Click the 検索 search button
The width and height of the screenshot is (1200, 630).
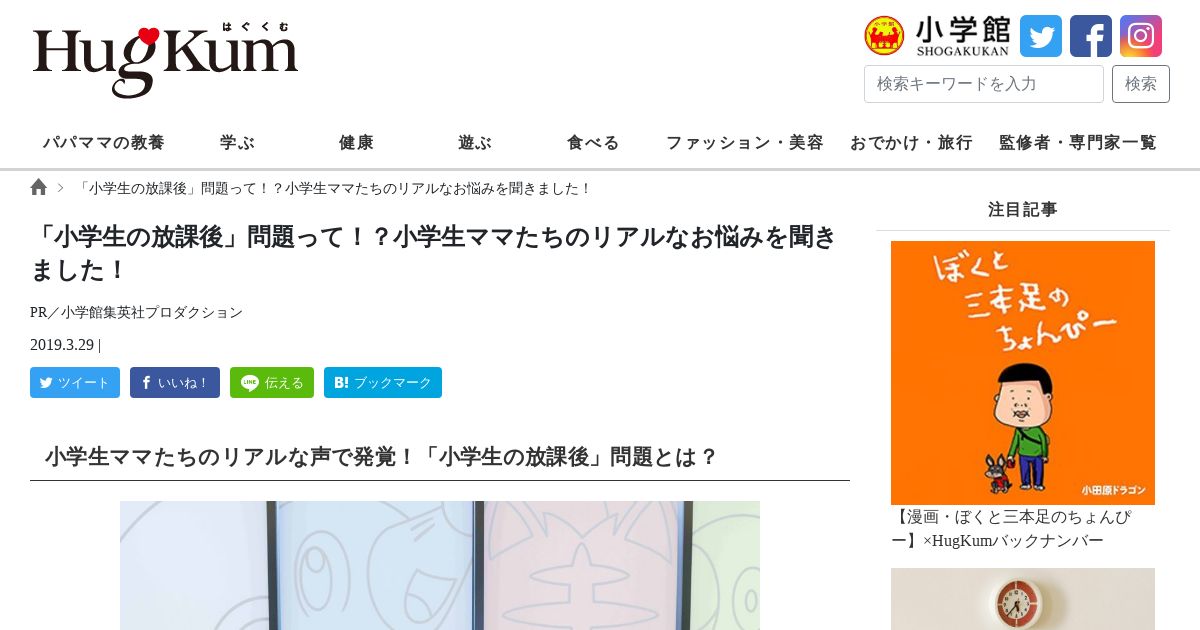1141,84
